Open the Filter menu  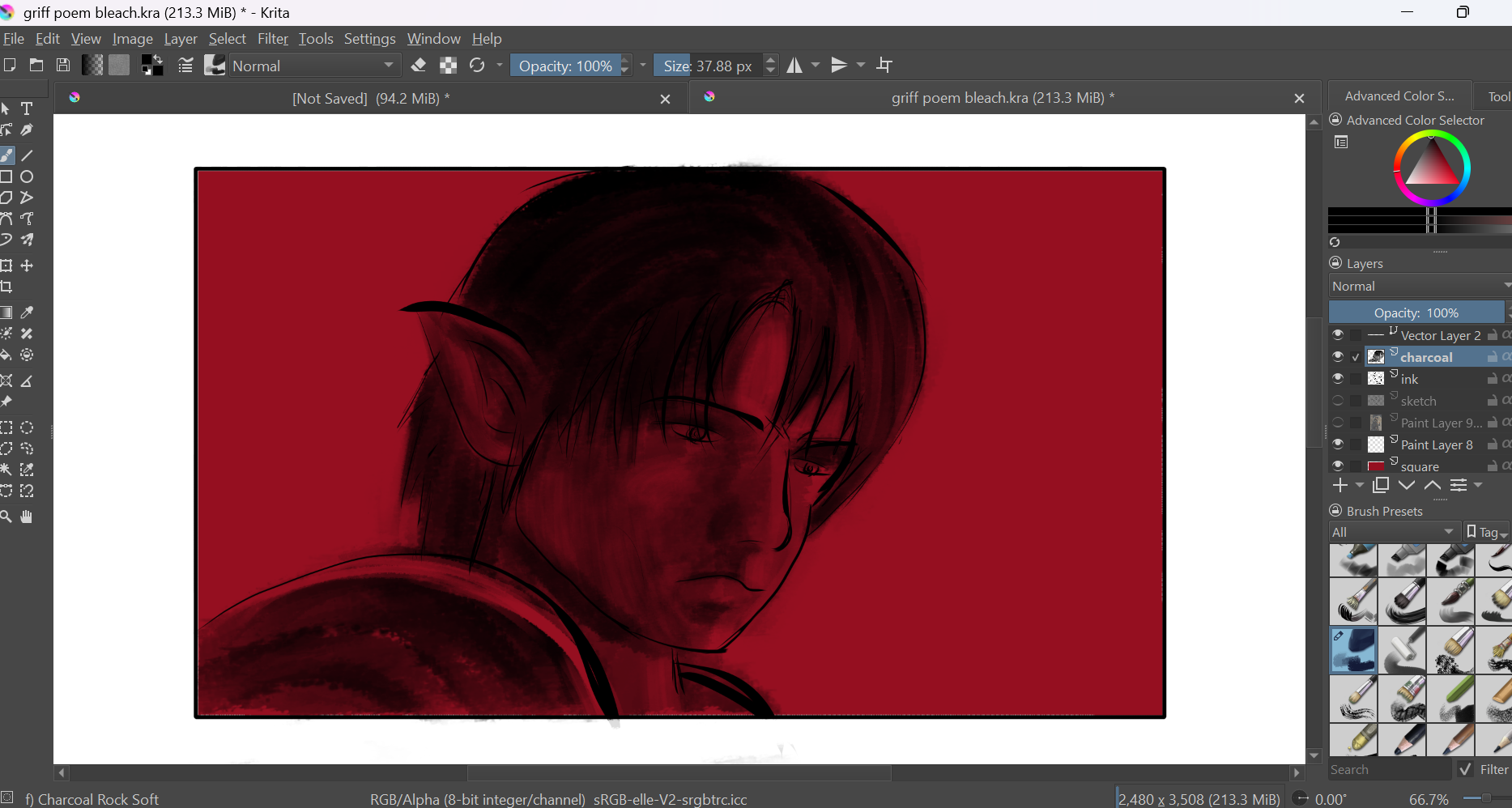click(x=272, y=39)
